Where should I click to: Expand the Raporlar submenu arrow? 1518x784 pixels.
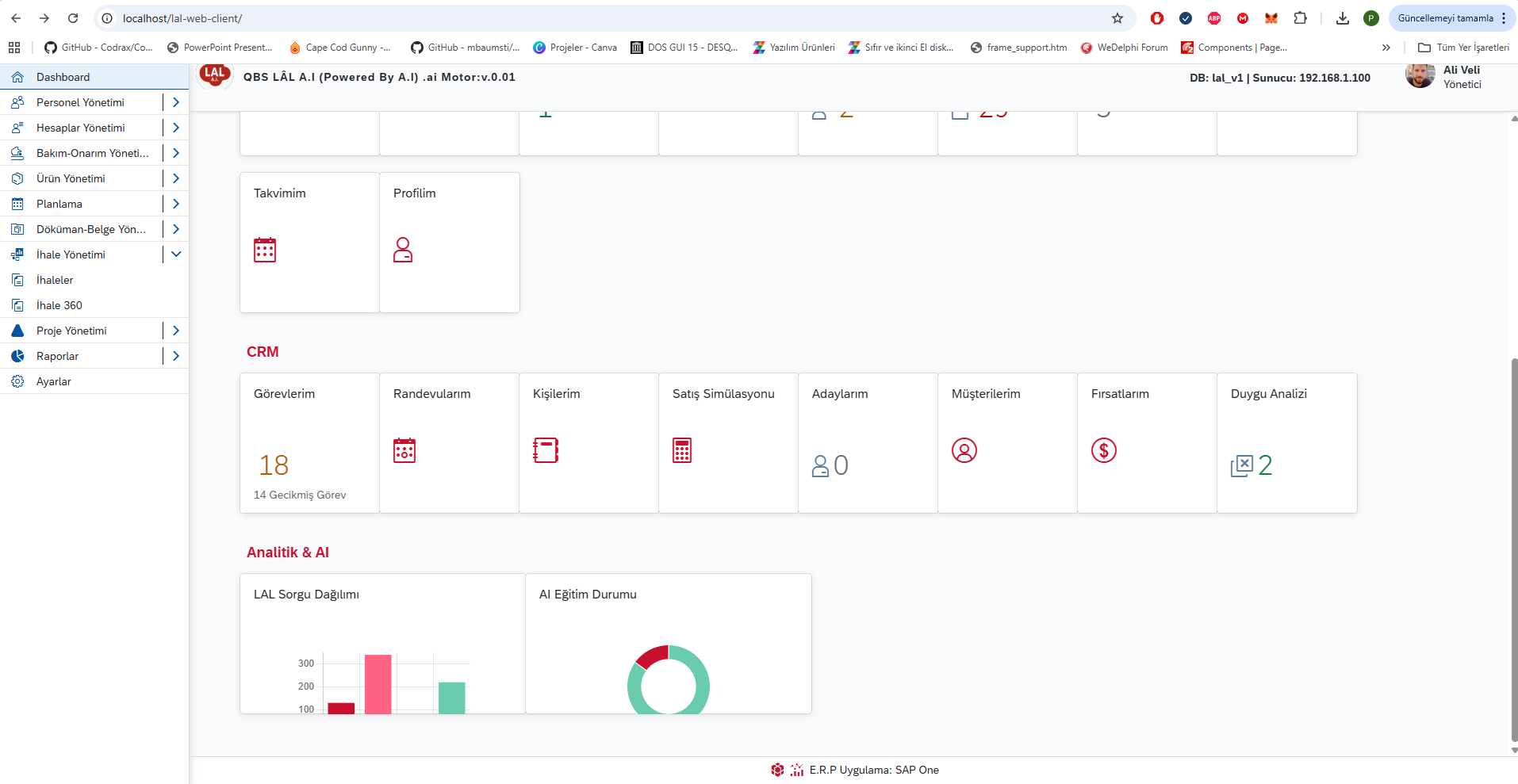click(176, 356)
